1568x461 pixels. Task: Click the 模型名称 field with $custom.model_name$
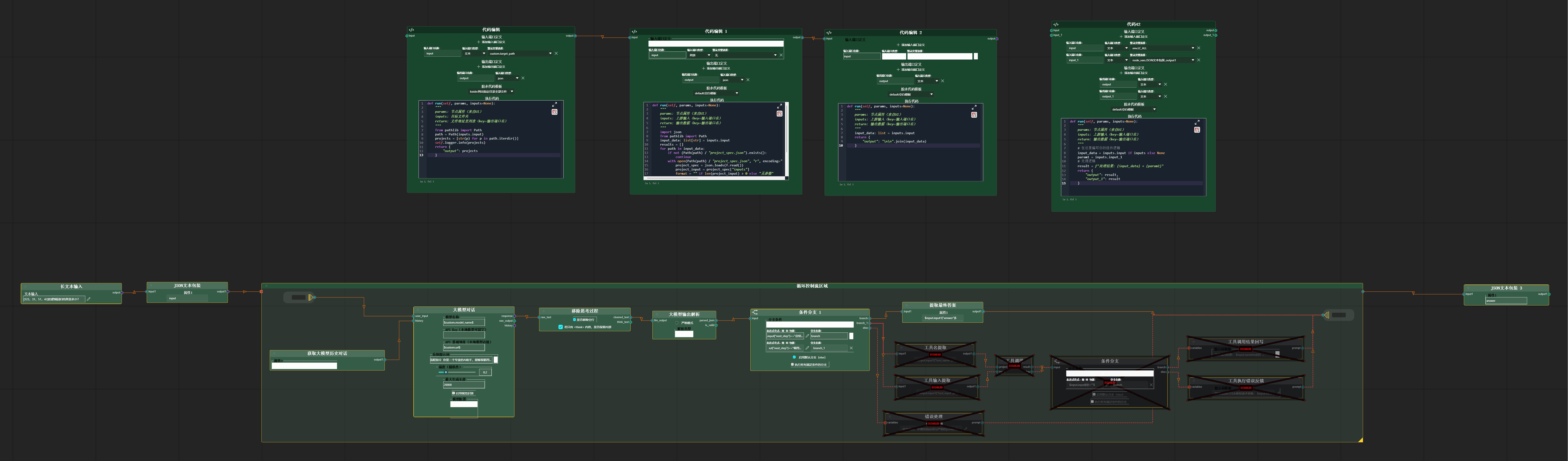[x=464, y=323]
